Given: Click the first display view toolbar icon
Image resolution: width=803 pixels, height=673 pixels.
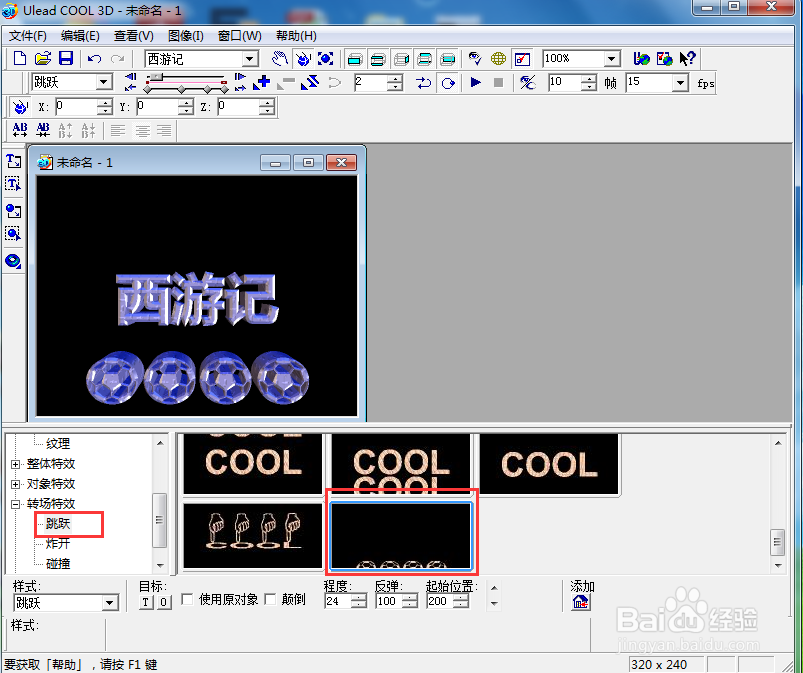Looking at the screenshot, I should pyautogui.click(x=355, y=59).
